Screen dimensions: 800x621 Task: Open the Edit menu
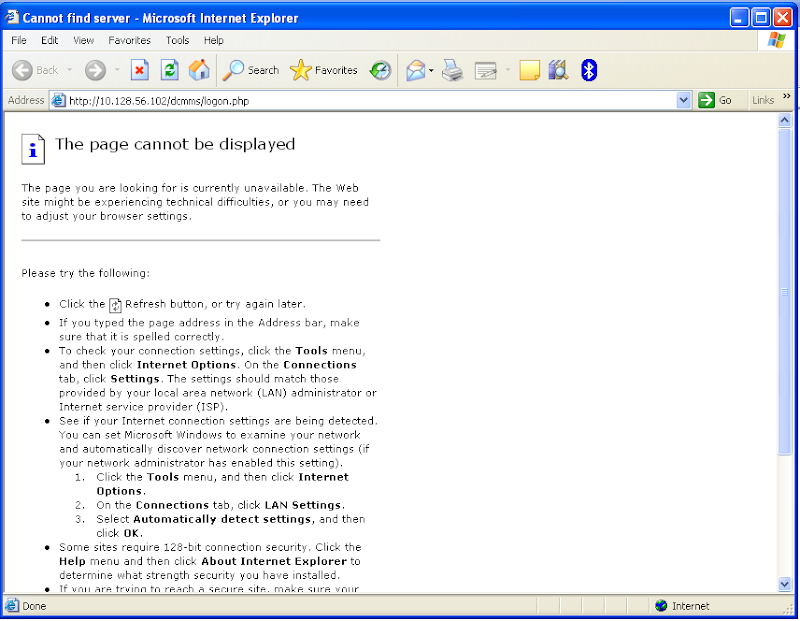tap(49, 40)
